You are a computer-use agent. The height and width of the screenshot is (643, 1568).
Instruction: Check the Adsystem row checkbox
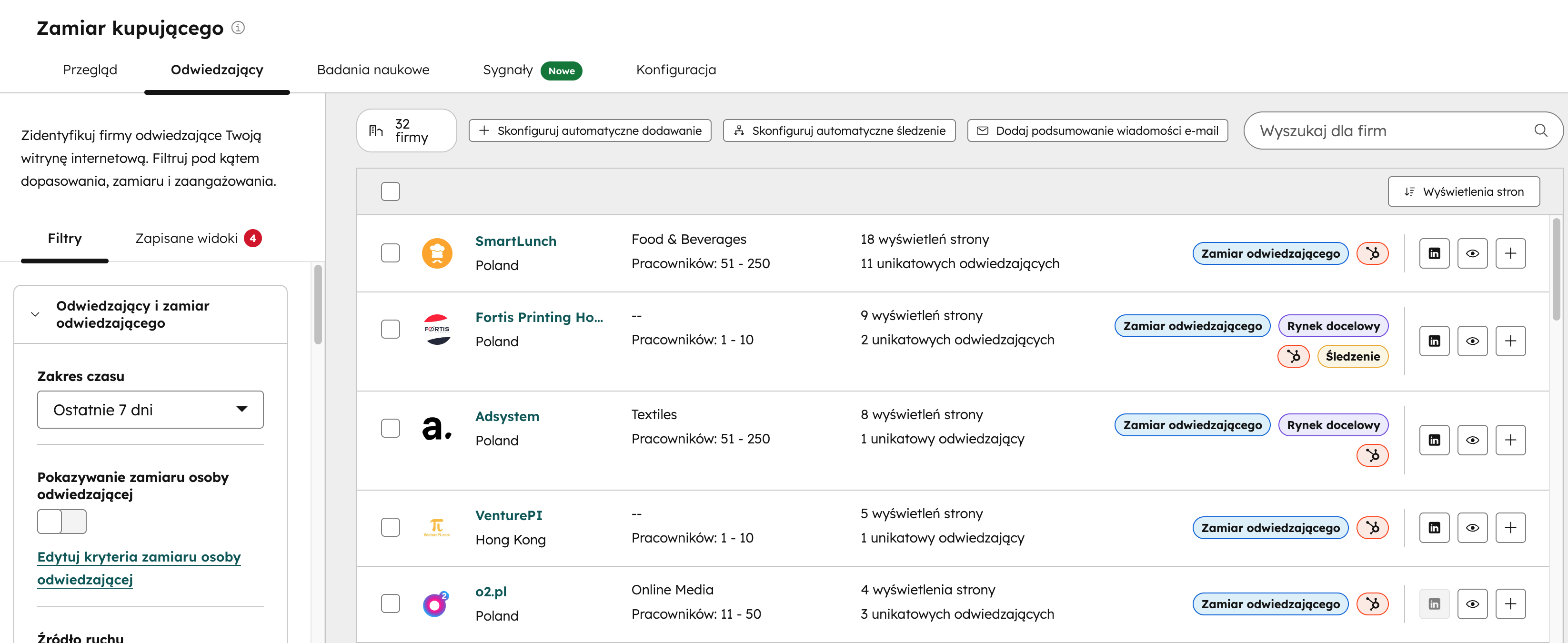tap(390, 428)
